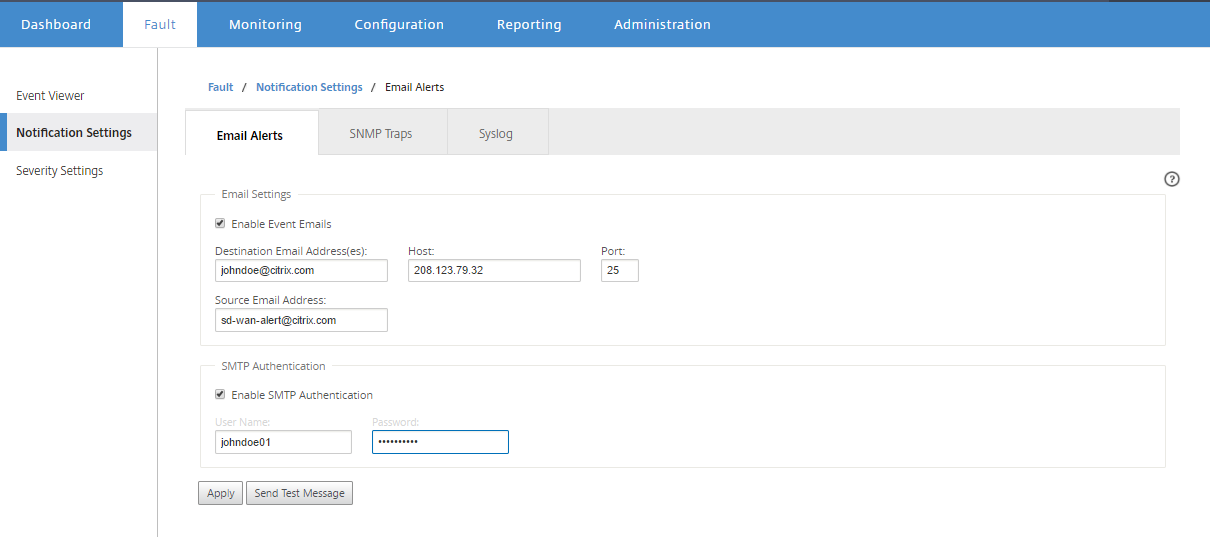The width and height of the screenshot is (1210, 537).
Task: Focus the Destination Email Address field
Action: 301,270
